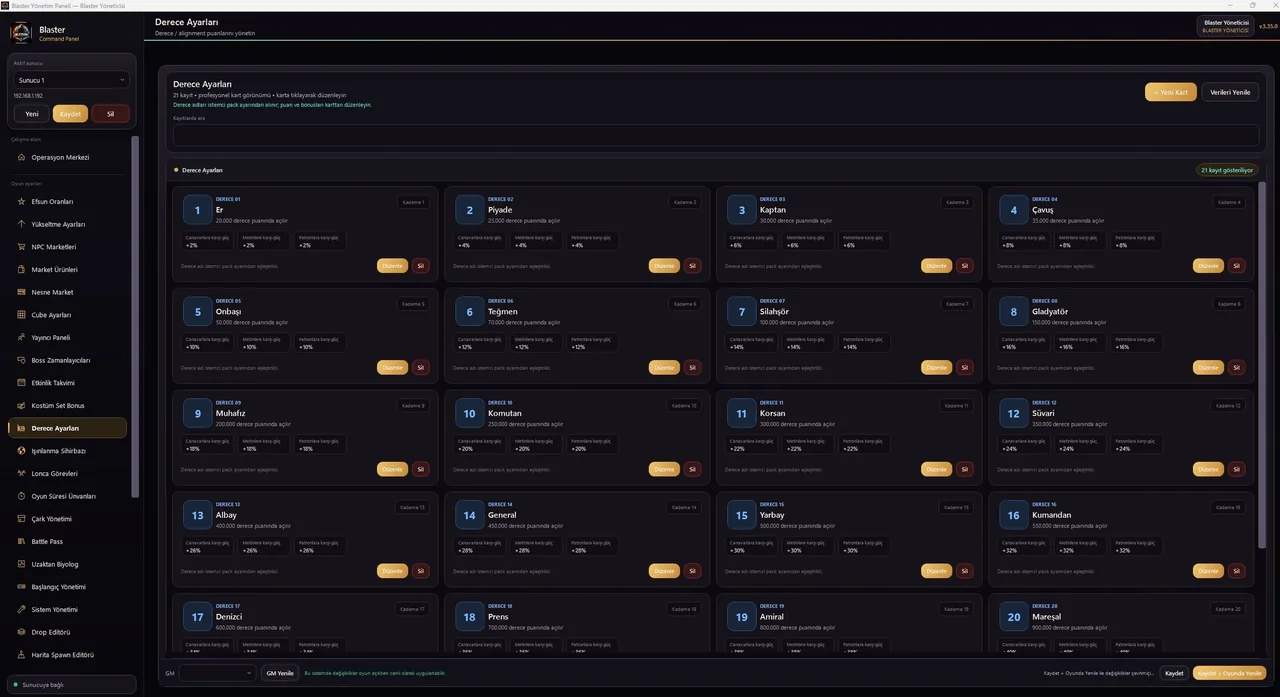This screenshot has width=1280, height=697.
Task: Click the bag icon for Market Ürünleri
Action: click(21, 269)
